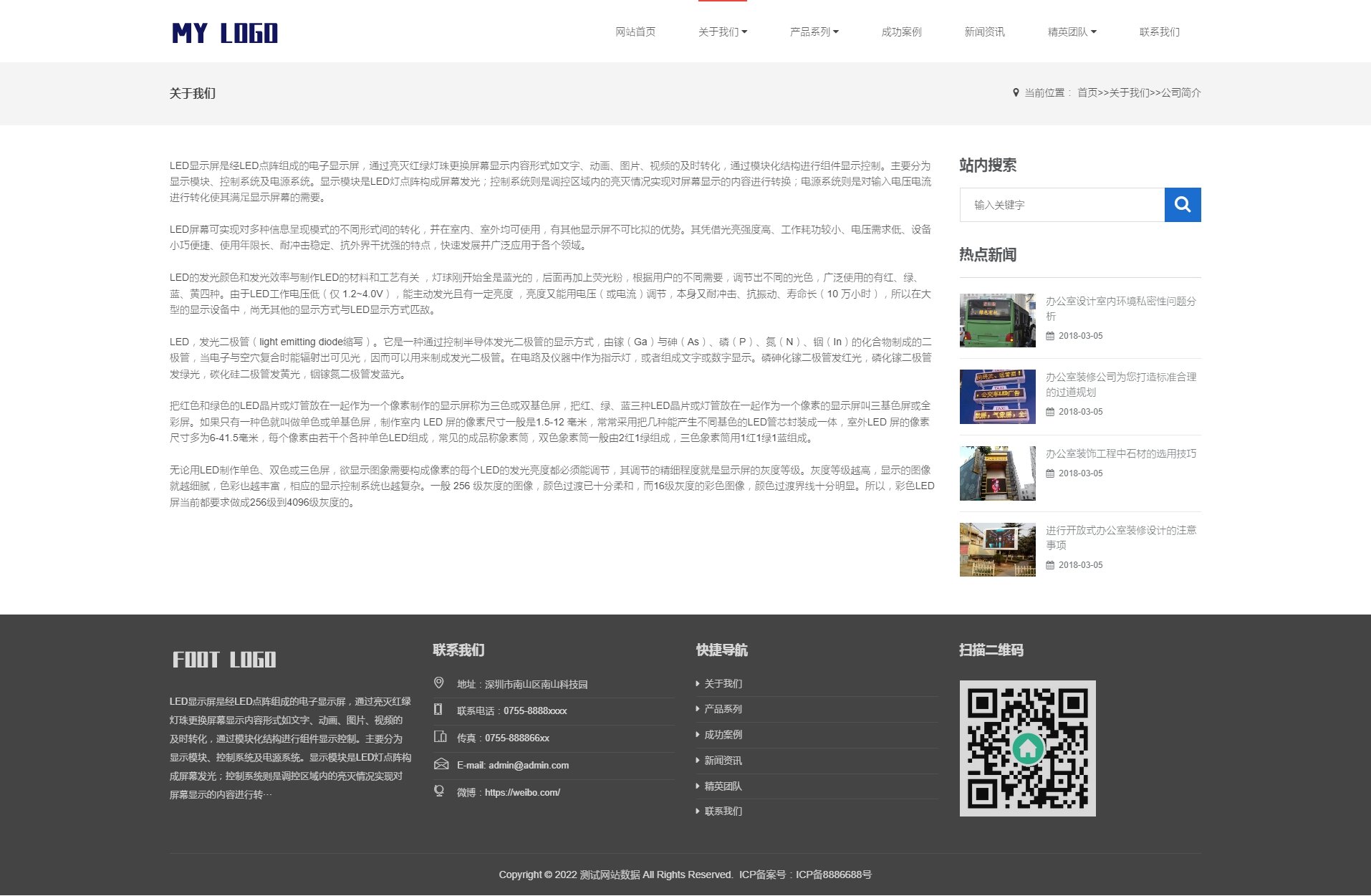
Task: Click the green bus news thumbnail
Action: [997, 320]
